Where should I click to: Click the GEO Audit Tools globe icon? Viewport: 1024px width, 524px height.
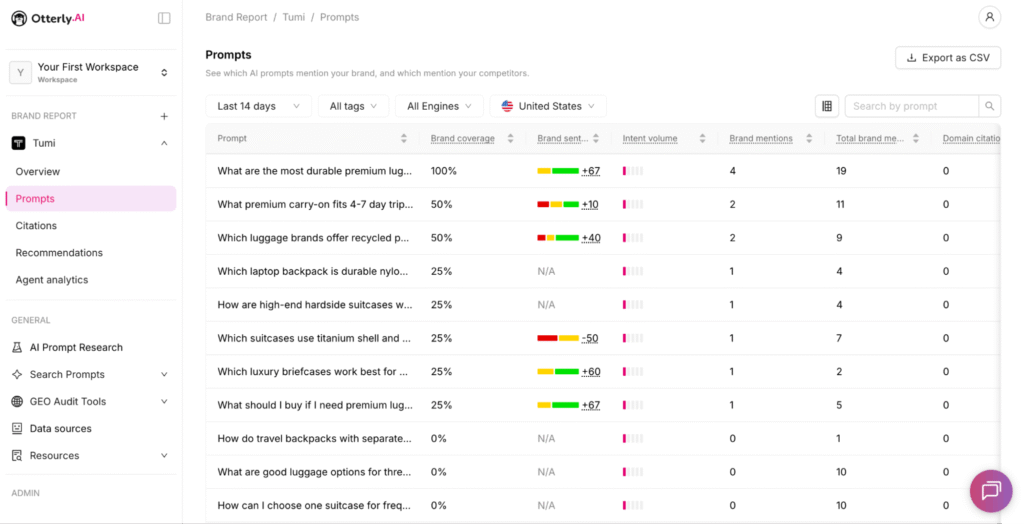[17, 402]
